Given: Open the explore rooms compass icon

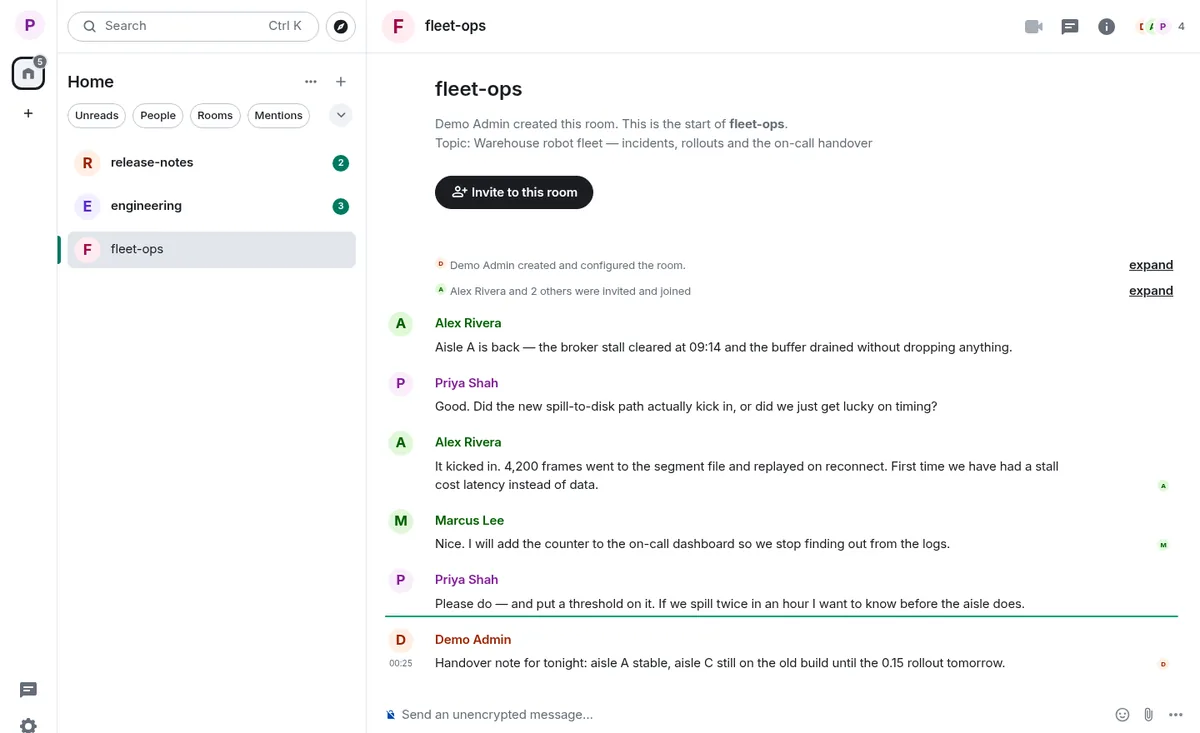Looking at the screenshot, I should [x=341, y=27].
